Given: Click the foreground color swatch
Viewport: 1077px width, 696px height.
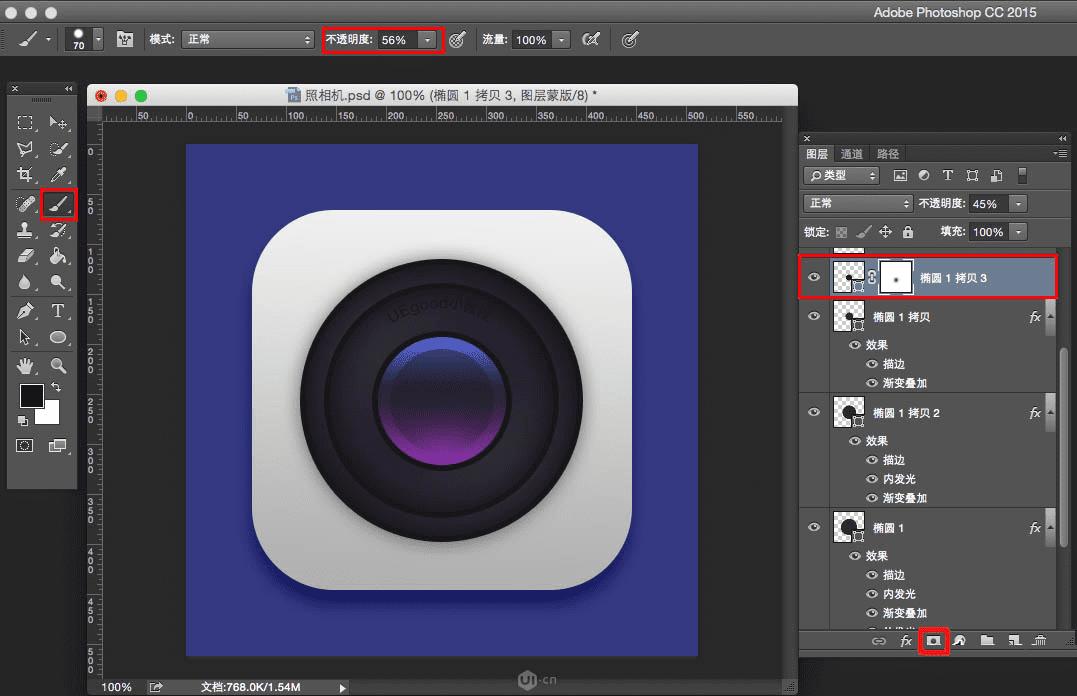Looking at the screenshot, I should tap(31, 395).
